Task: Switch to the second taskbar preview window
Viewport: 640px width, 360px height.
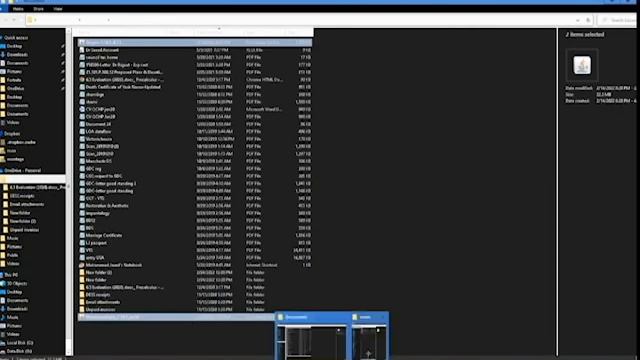Action: (369, 337)
